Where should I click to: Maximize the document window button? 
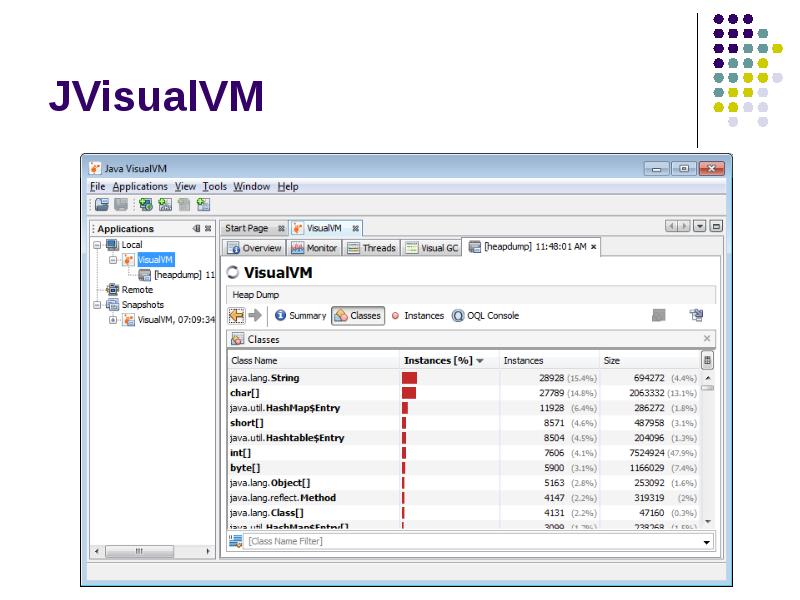[716, 226]
